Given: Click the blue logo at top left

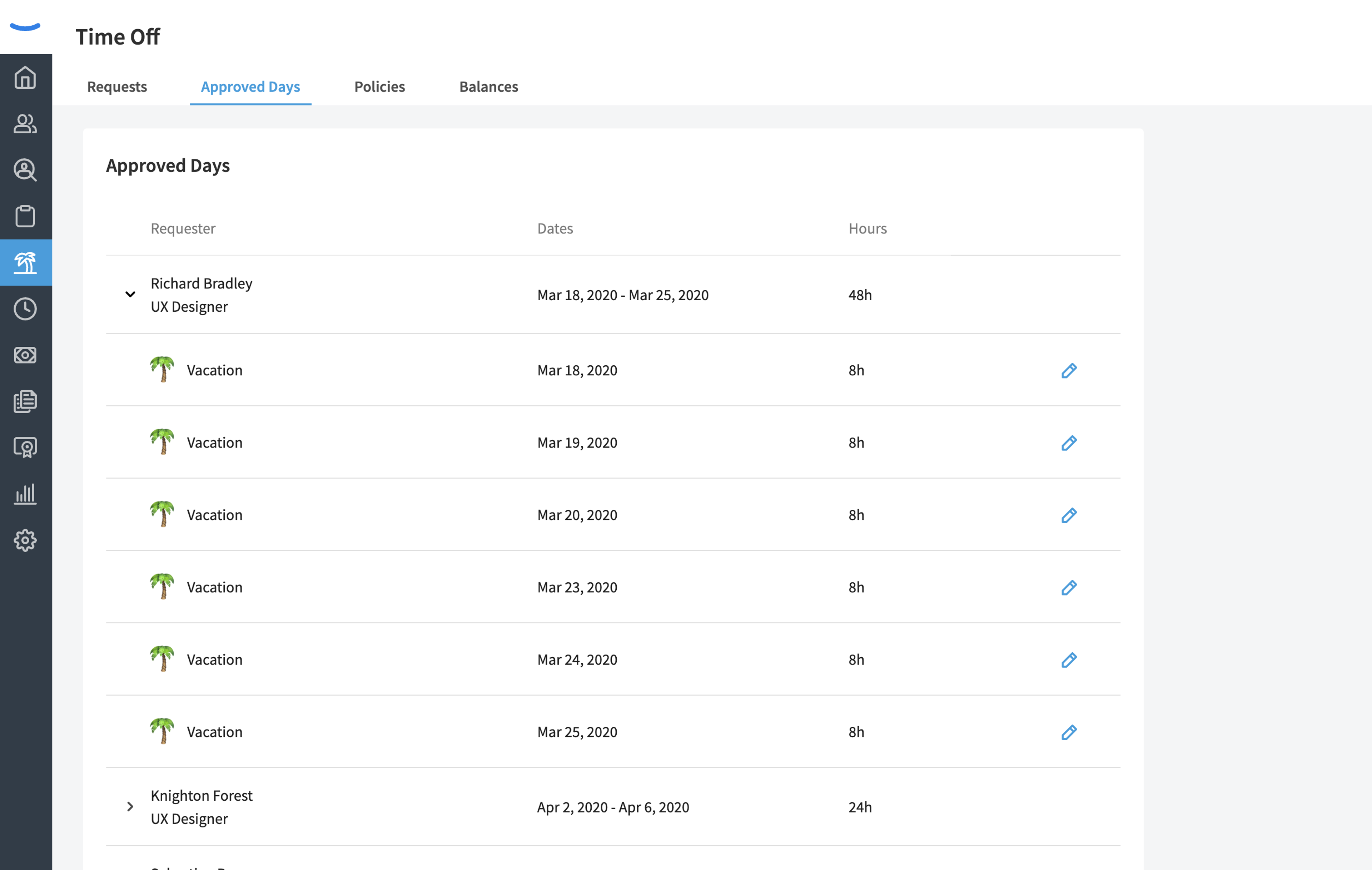Looking at the screenshot, I should point(25,26).
